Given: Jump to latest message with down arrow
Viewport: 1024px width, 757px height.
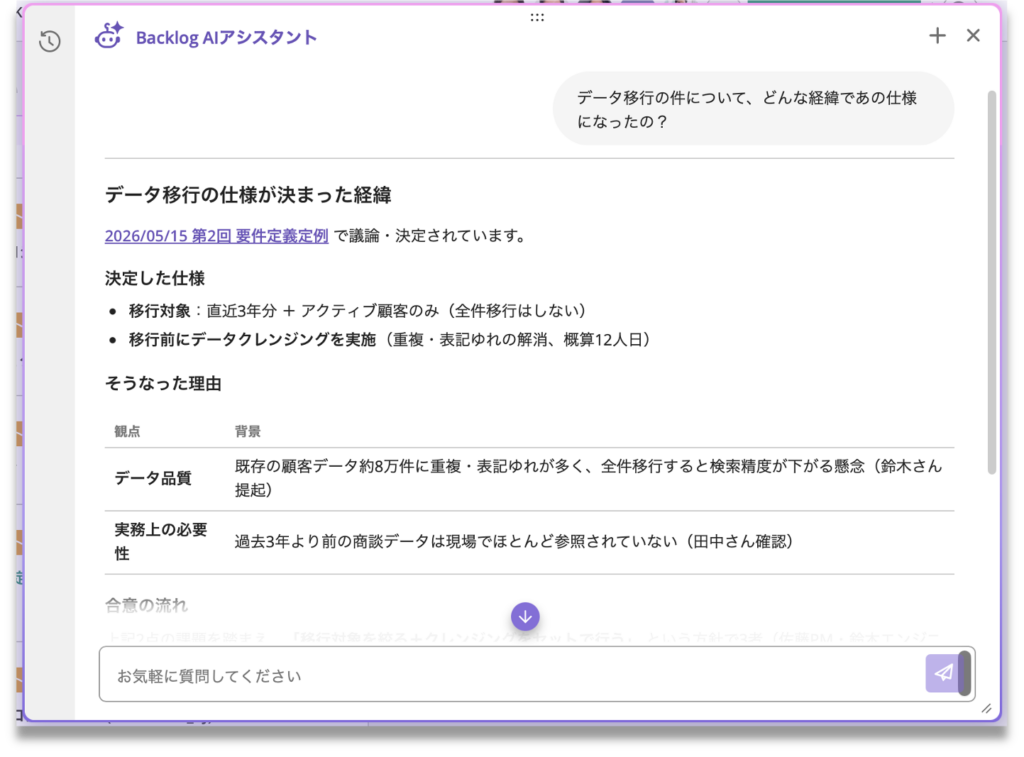Looking at the screenshot, I should click(525, 616).
